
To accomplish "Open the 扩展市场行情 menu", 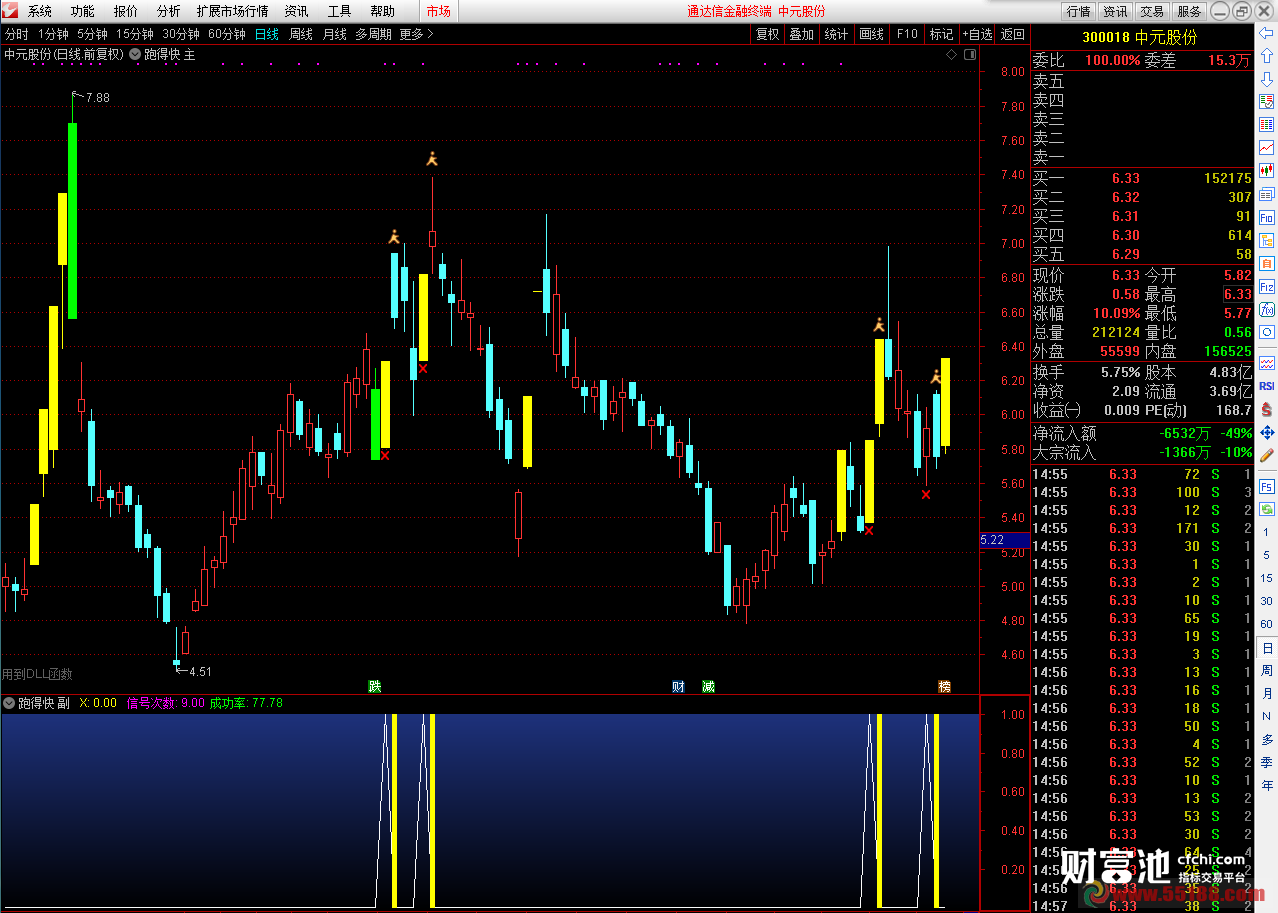I will pyautogui.click(x=232, y=11).
